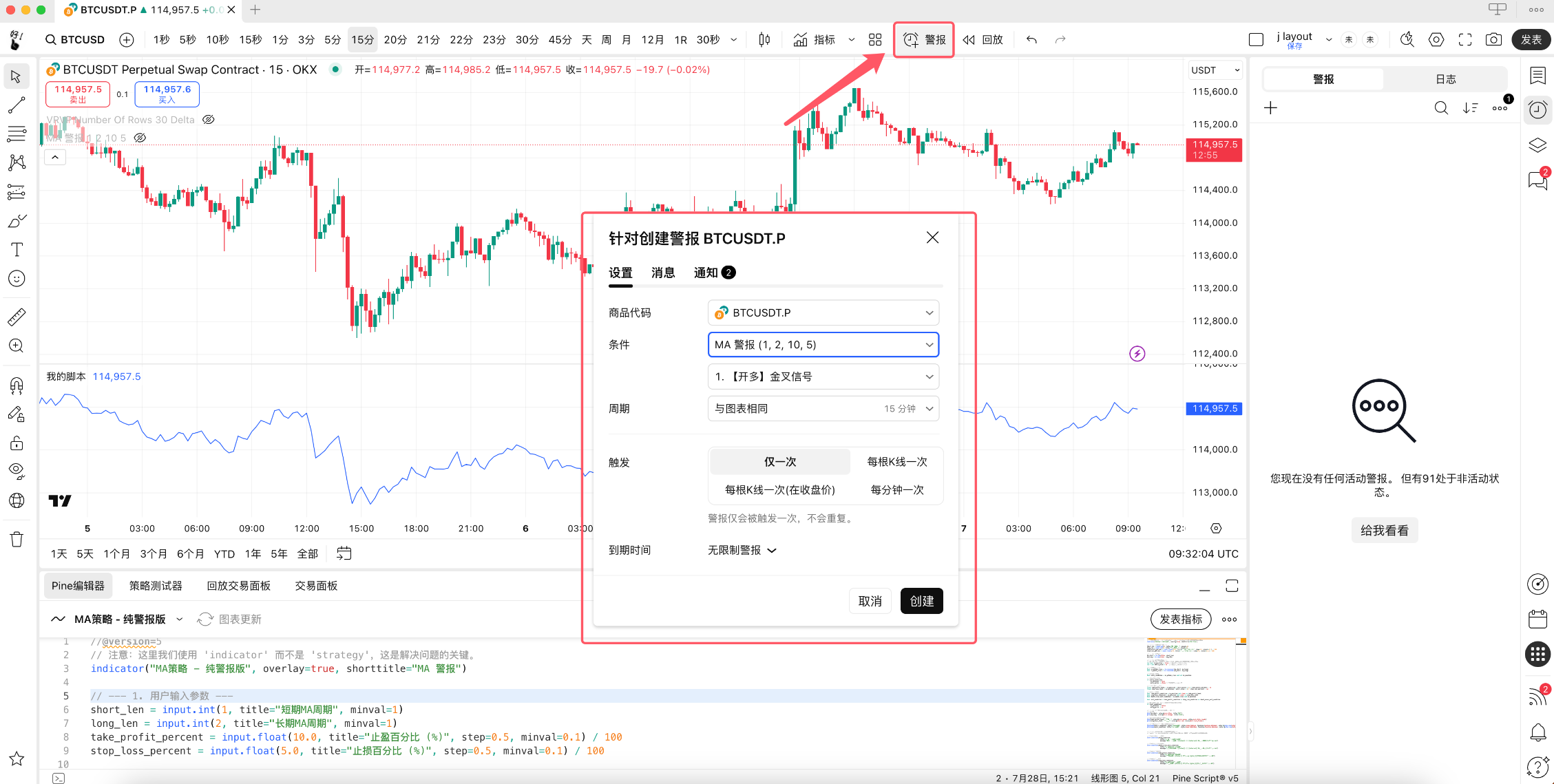Open the Strategy Tester tab
The height and width of the screenshot is (784, 1554).
tap(156, 586)
